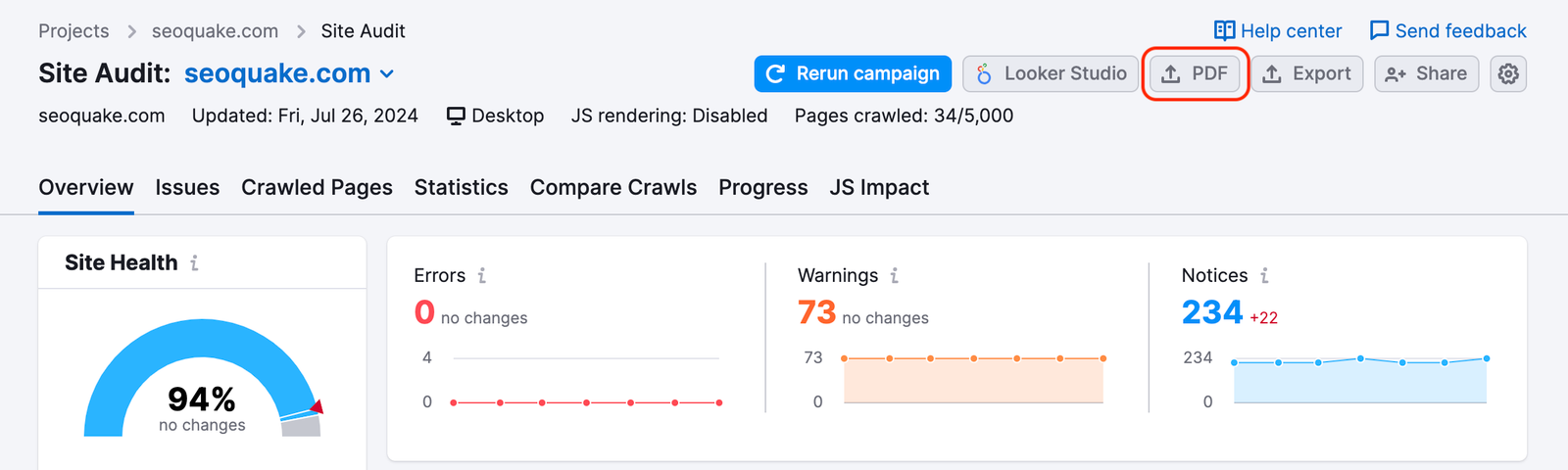Click the Send feedback chat icon
Viewport: 1568px width, 470px height.
pos(1379,30)
